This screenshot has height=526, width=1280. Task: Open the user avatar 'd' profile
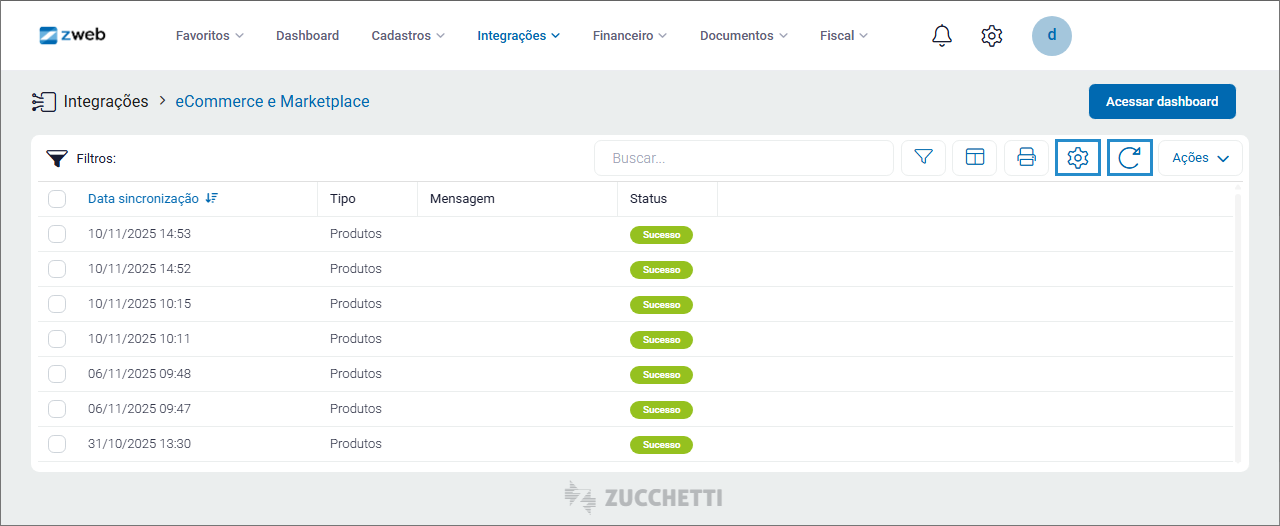[1051, 36]
